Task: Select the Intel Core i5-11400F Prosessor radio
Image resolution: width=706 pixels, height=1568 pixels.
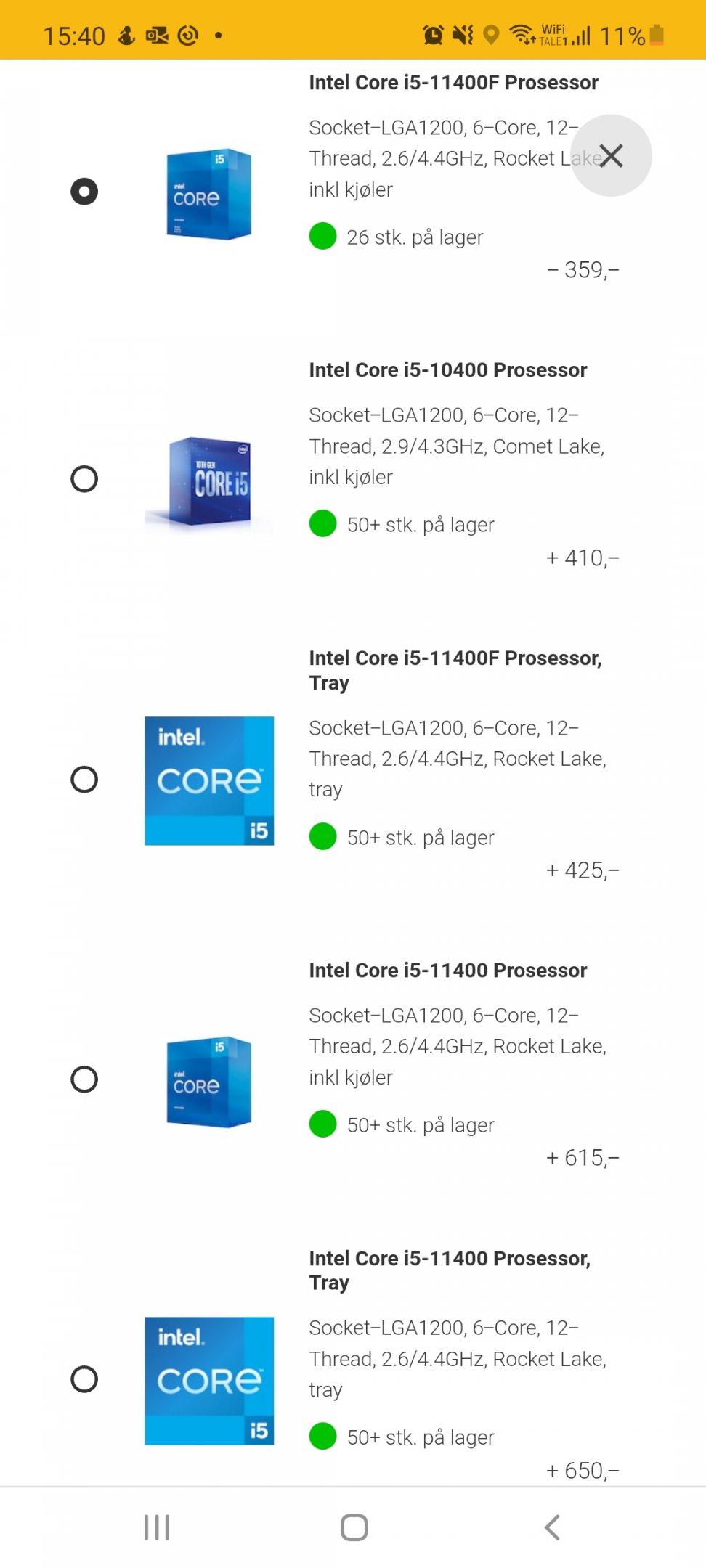Action: pos(84,192)
